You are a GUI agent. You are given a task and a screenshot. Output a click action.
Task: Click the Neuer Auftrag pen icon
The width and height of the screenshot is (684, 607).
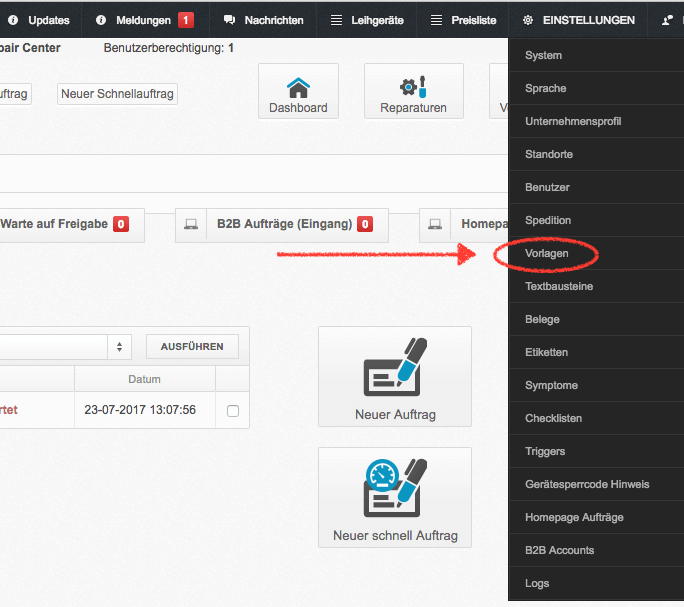(x=395, y=367)
